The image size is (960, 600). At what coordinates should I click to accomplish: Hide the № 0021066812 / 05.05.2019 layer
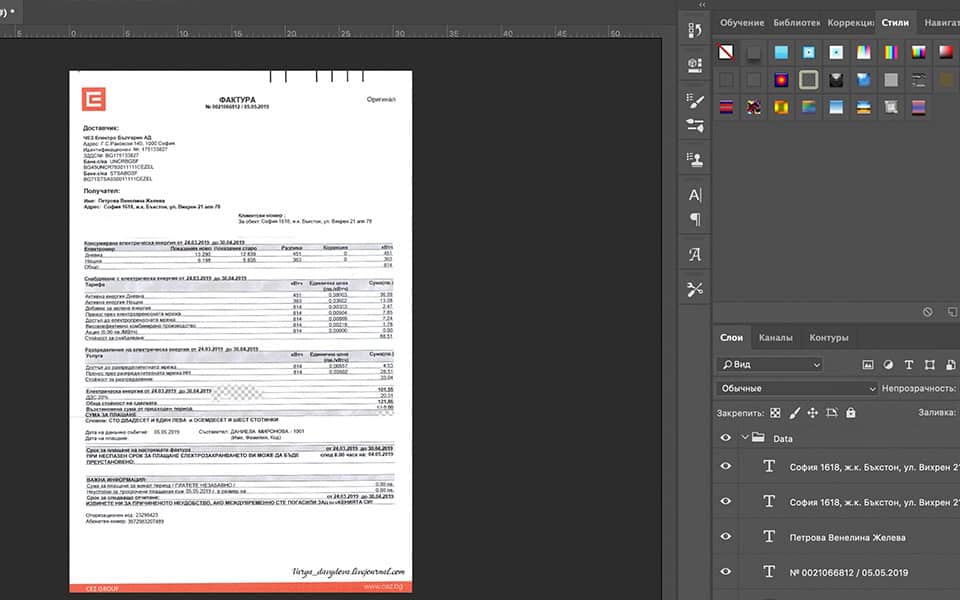pos(726,572)
